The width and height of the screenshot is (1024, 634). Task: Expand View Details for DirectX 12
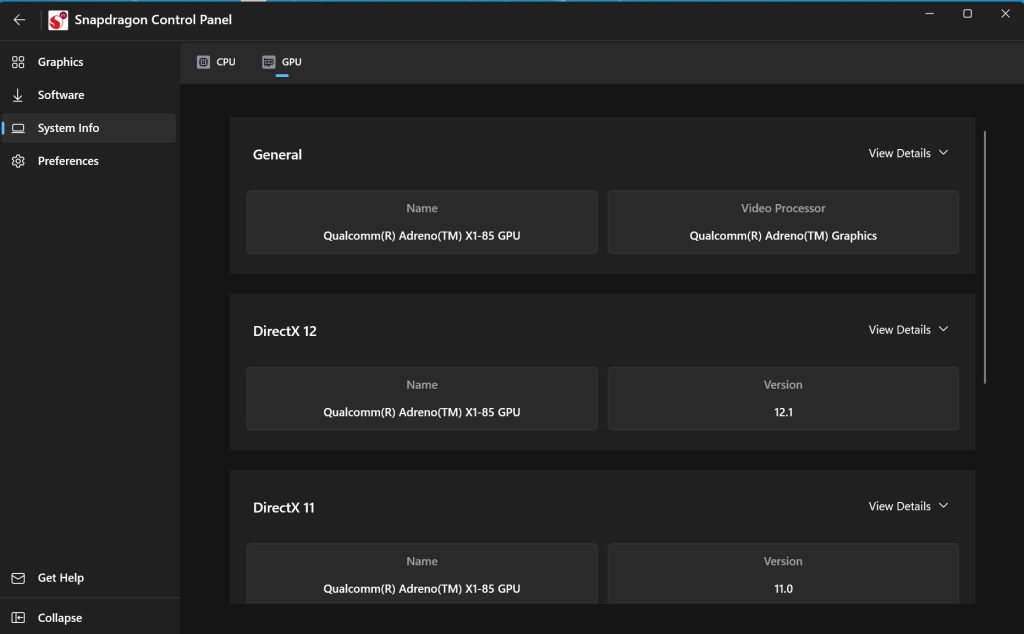click(x=906, y=329)
